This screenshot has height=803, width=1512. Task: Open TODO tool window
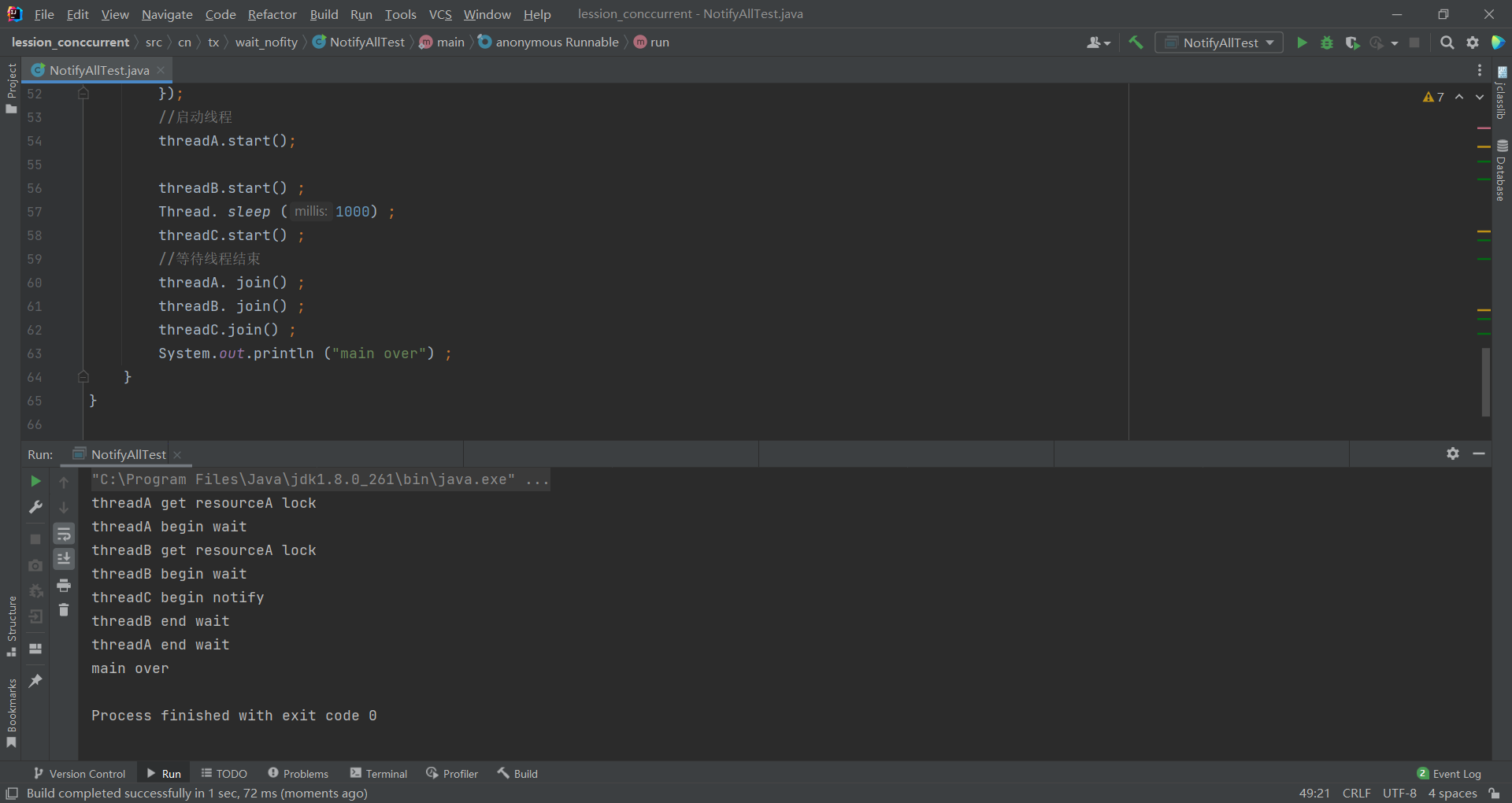(224, 774)
